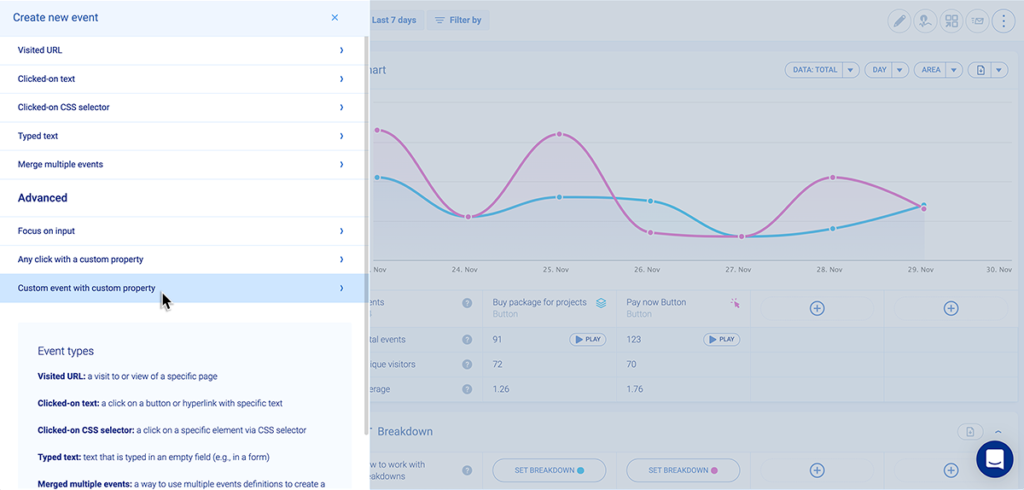Open the QR-style squares with arrow icon
Screen dimensions: 1024x490
pyautogui.click(x=952, y=20)
